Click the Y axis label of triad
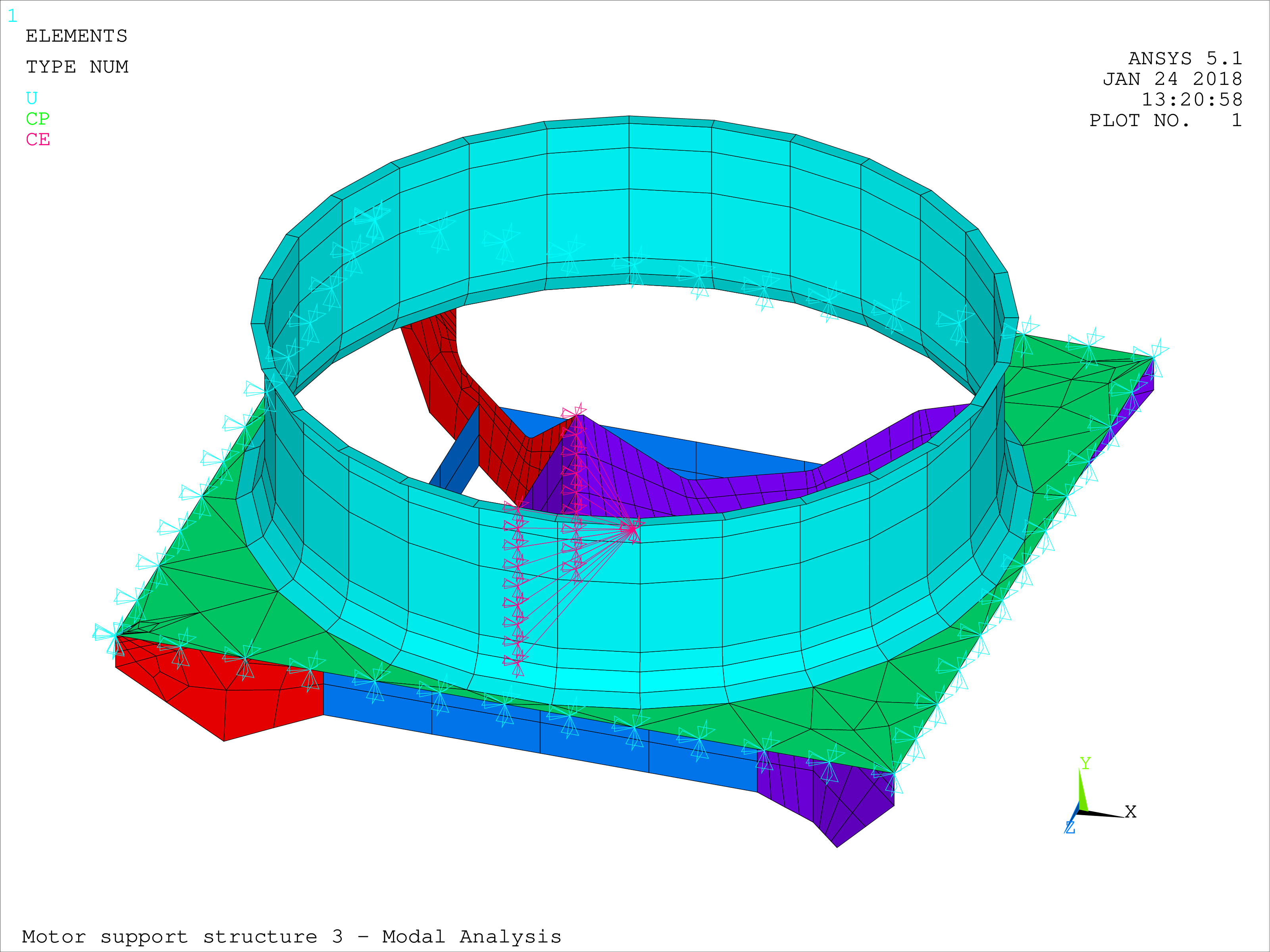This screenshot has width=1270, height=952. (x=1085, y=763)
